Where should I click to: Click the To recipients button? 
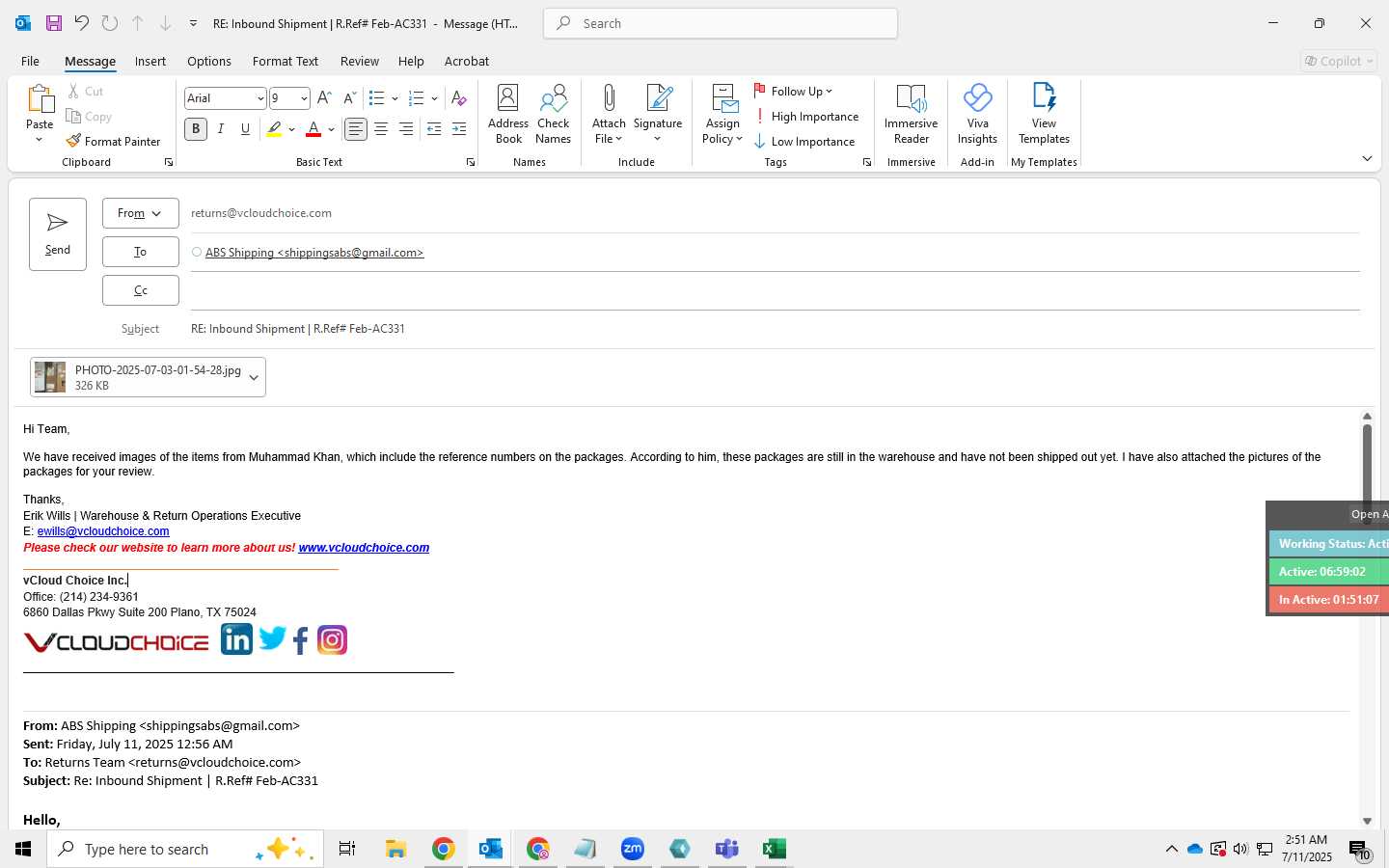(141, 252)
